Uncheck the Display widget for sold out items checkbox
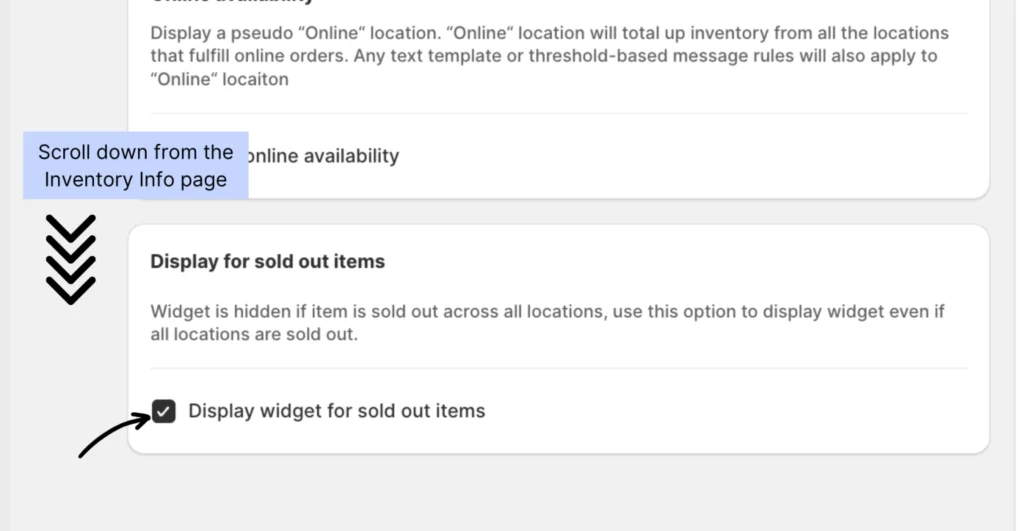 (x=164, y=411)
